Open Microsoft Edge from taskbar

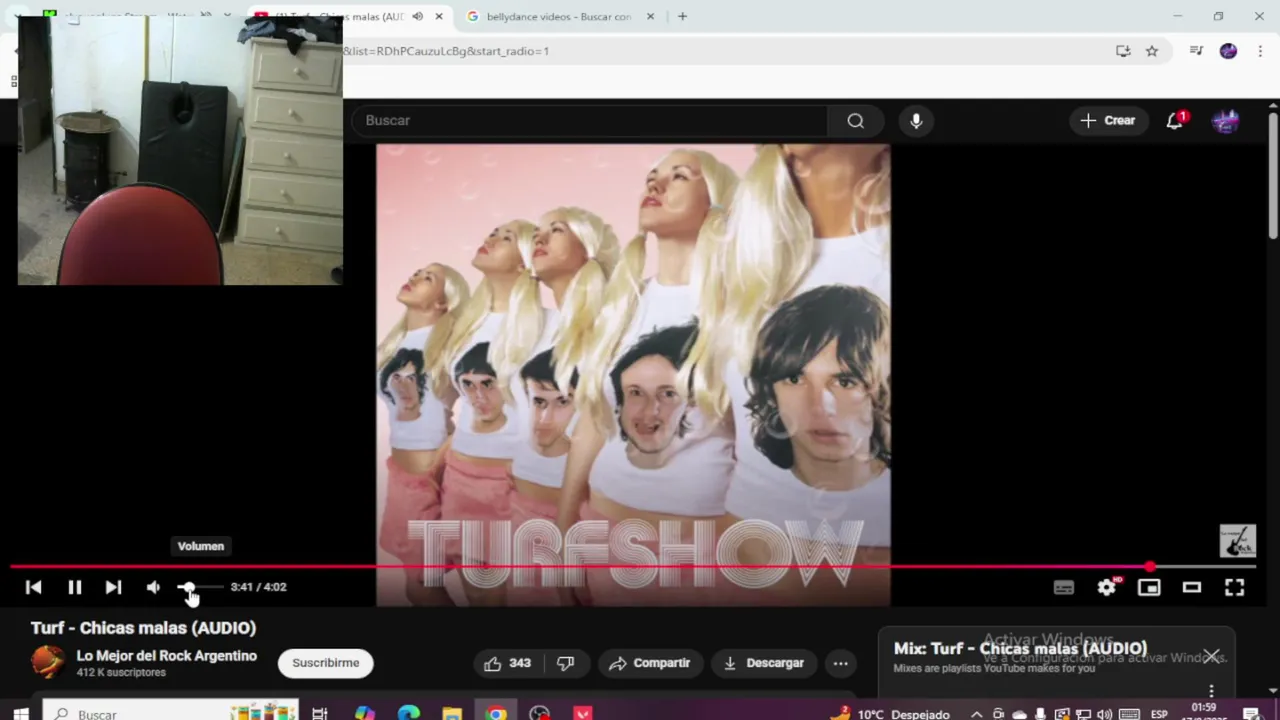tap(408, 714)
